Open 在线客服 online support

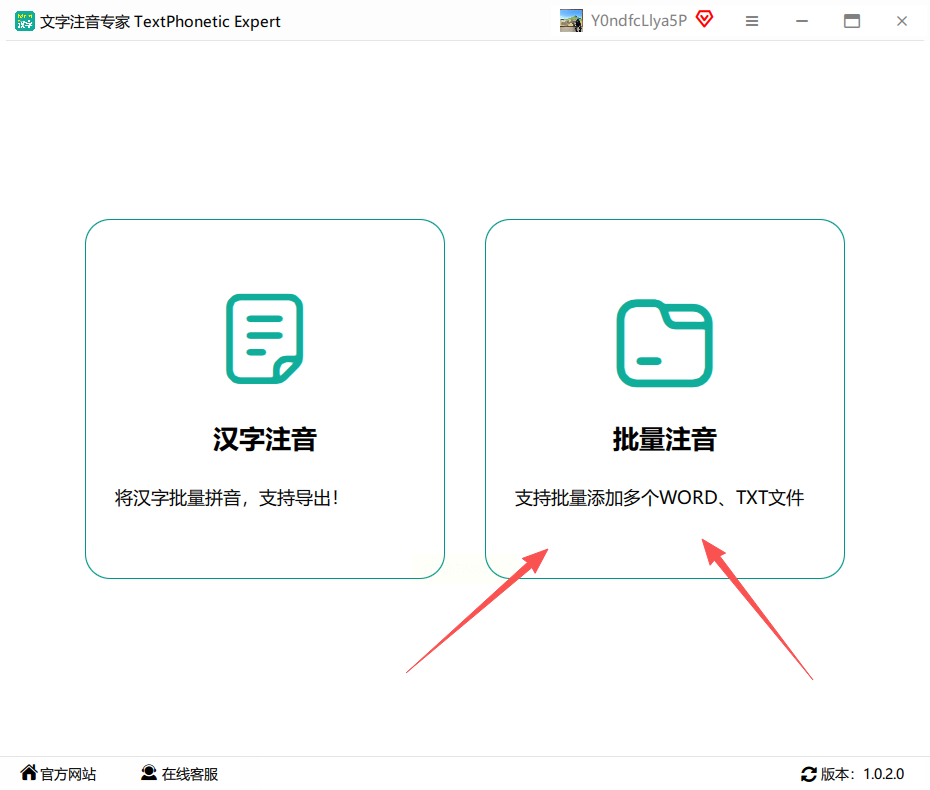point(190,774)
